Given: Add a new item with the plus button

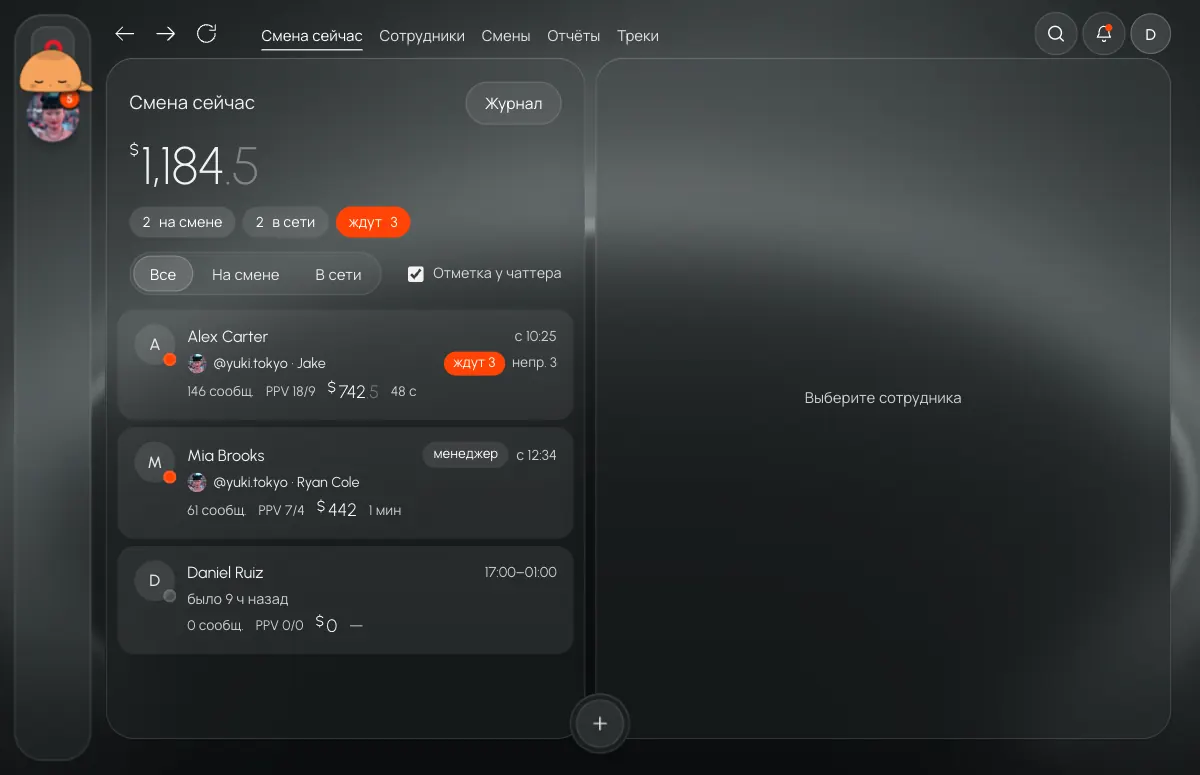Looking at the screenshot, I should pyautogui.click(x=600, y=723).
